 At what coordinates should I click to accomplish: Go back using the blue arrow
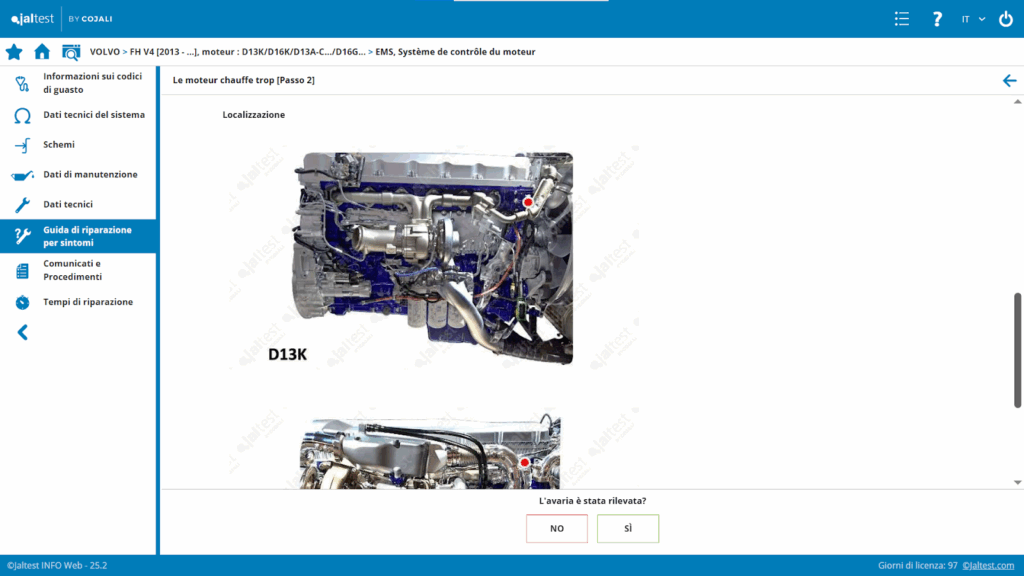click(1009, 80)
